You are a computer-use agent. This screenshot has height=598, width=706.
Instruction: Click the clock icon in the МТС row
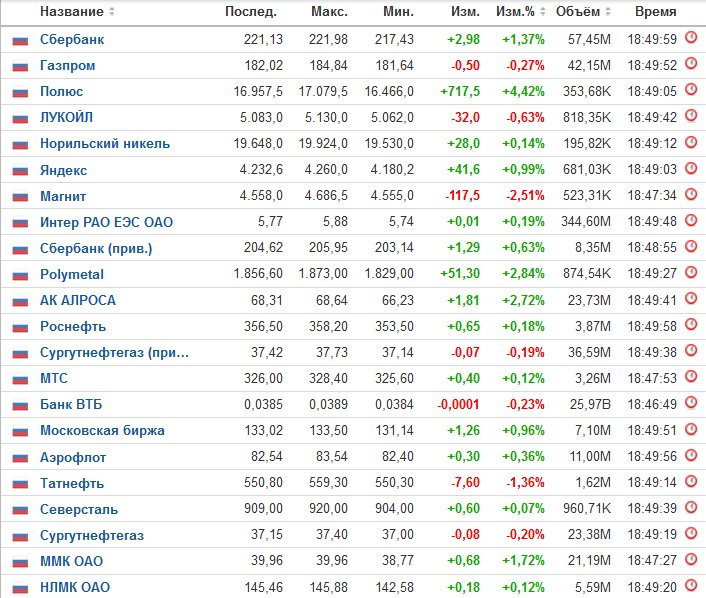(691, 376)
